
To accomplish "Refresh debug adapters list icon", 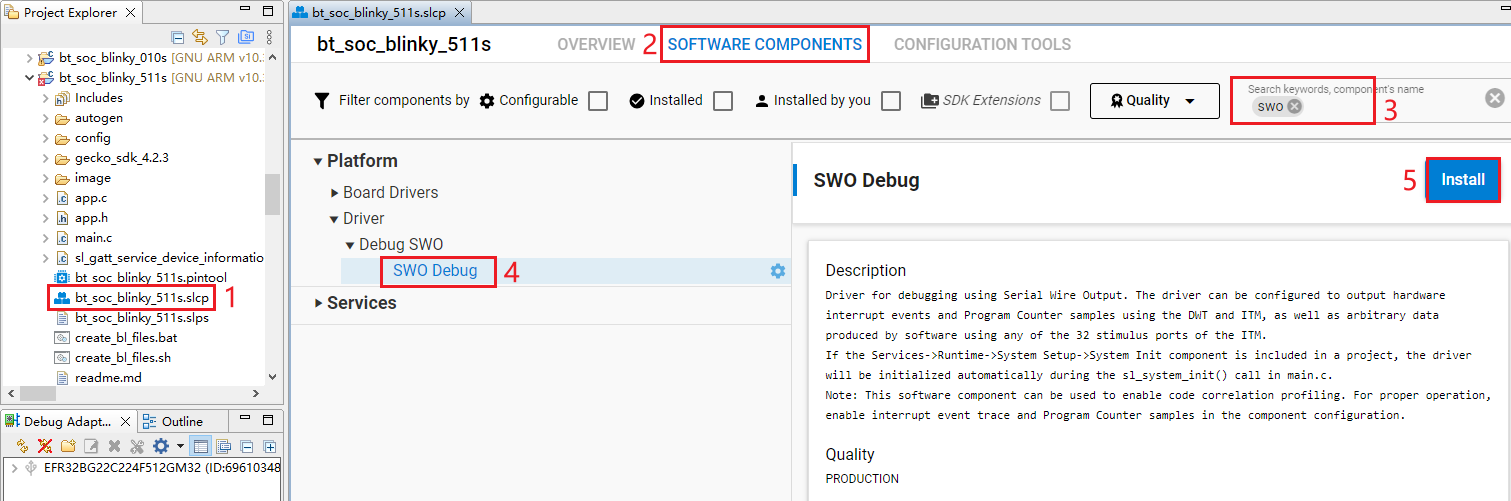I will (x=23, y=446).
